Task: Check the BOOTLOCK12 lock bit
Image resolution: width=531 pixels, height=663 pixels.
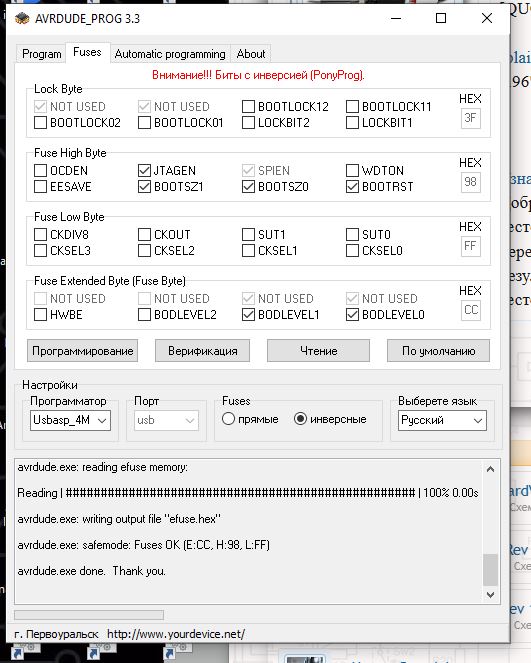Action: coord(249,107)
